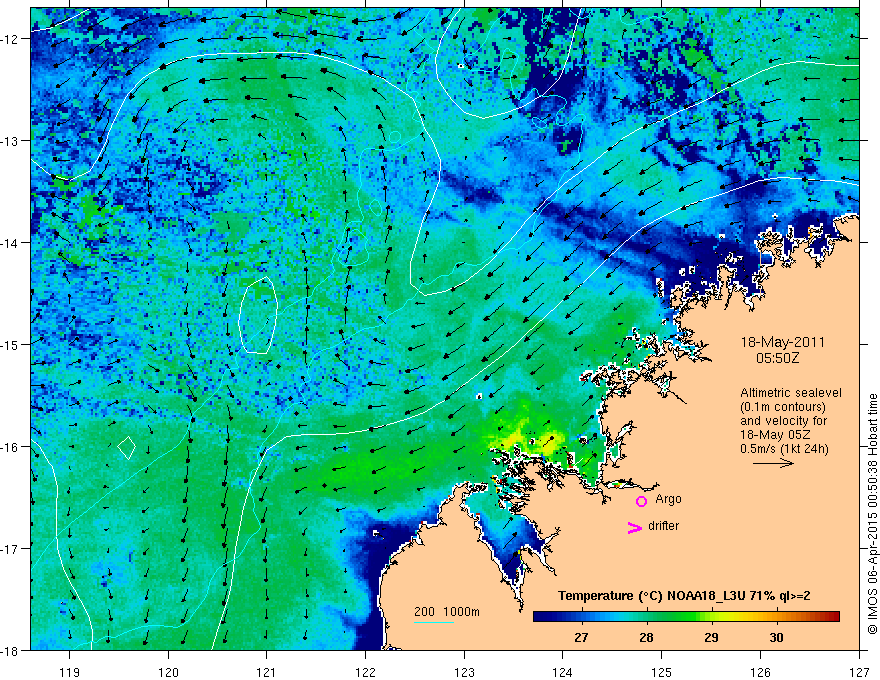Click the 'Altimetric sealevel' caption line
This screenshot has height=680, width=880.
pos(791,393)
